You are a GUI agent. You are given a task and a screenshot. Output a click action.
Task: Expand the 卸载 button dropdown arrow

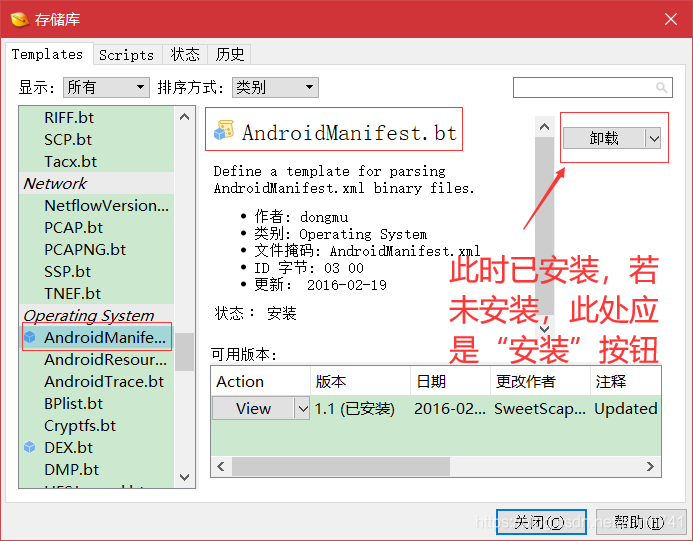654,138
